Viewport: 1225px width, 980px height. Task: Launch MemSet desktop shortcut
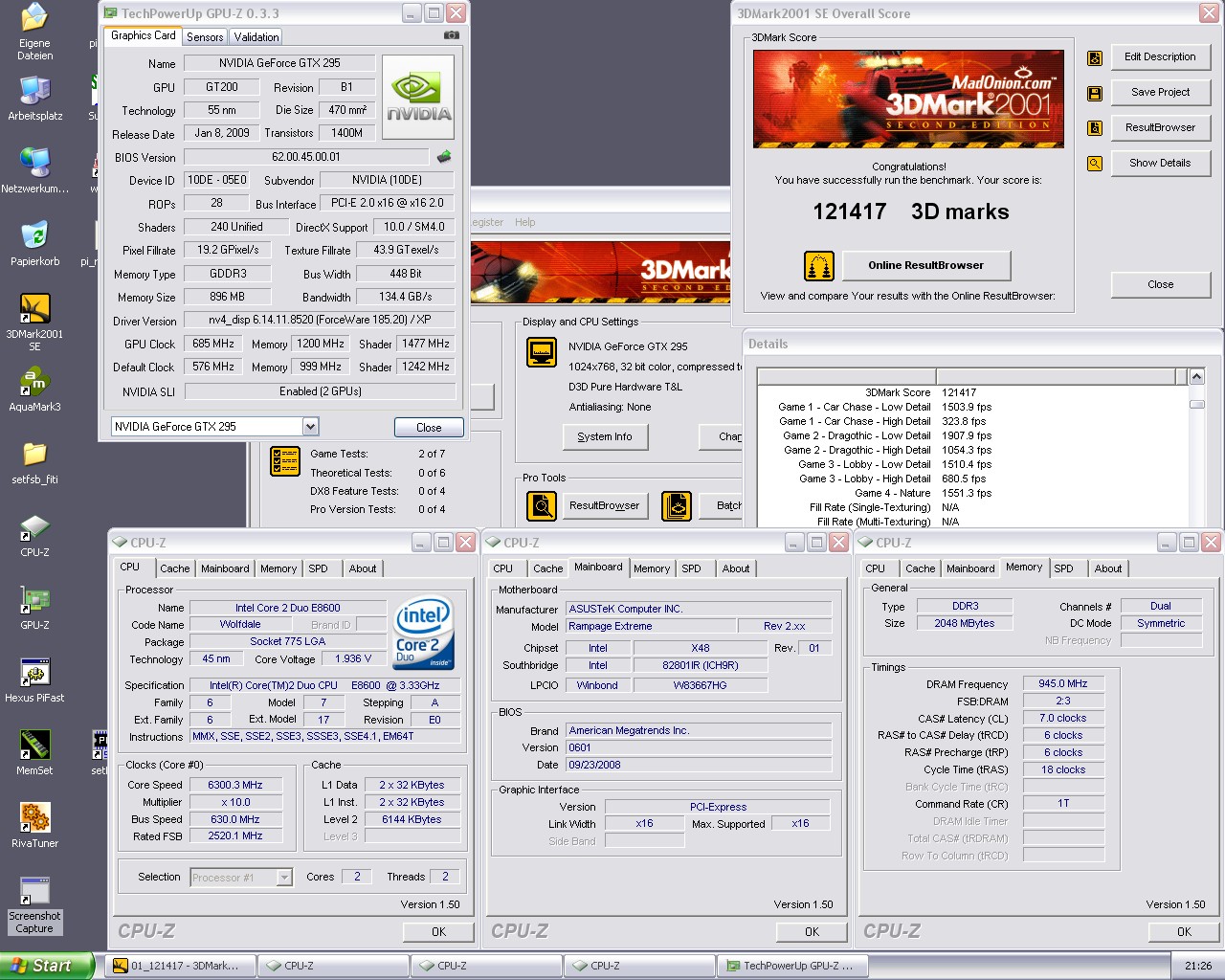coord(34,752)
